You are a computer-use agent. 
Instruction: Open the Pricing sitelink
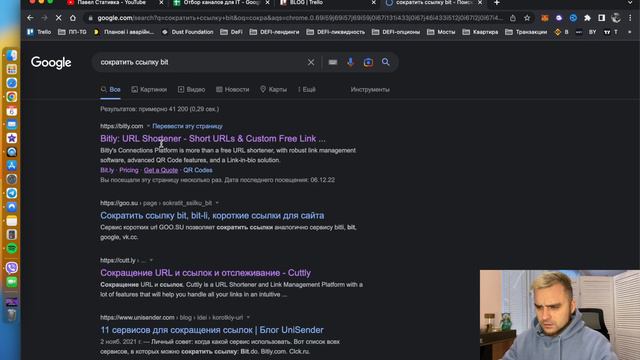129,170
